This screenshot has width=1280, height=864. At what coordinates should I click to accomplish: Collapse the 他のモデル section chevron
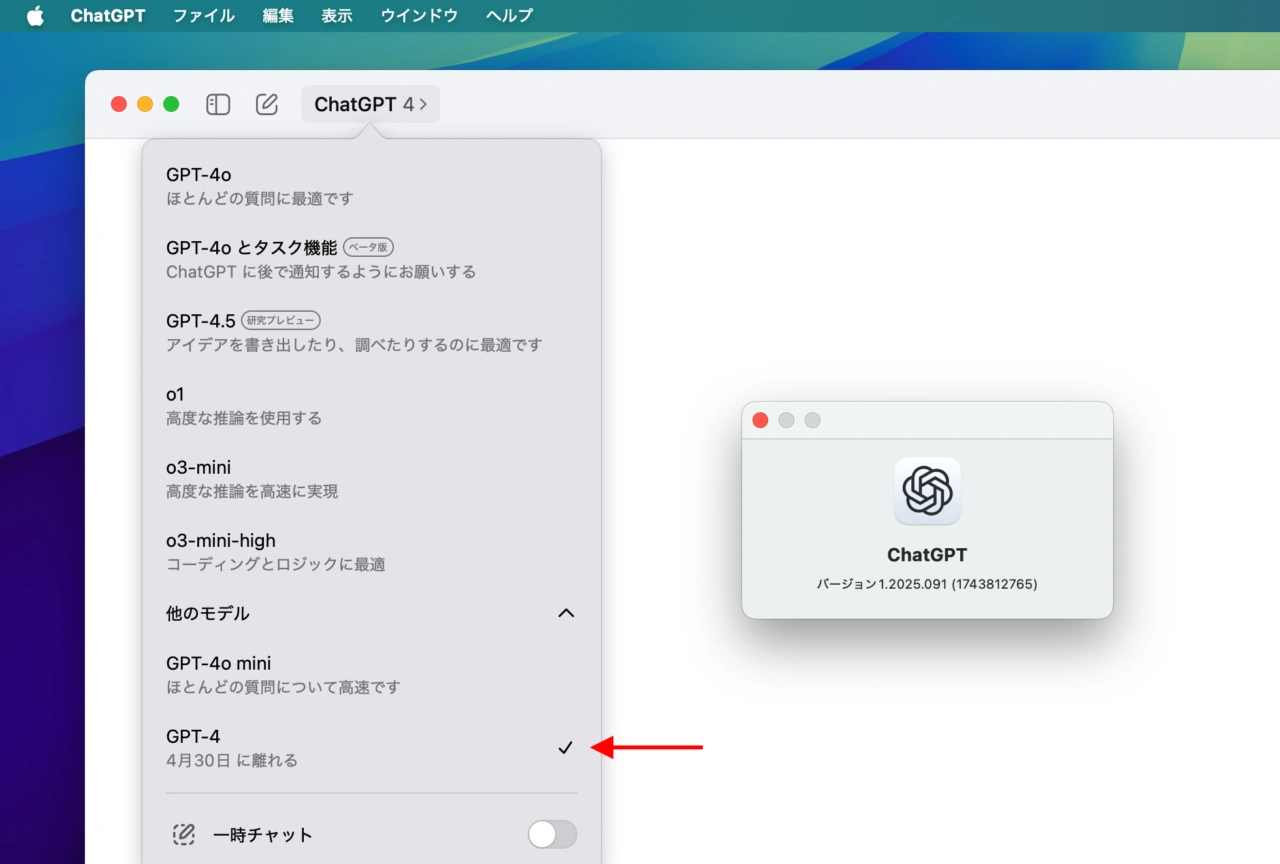(566, 613)
